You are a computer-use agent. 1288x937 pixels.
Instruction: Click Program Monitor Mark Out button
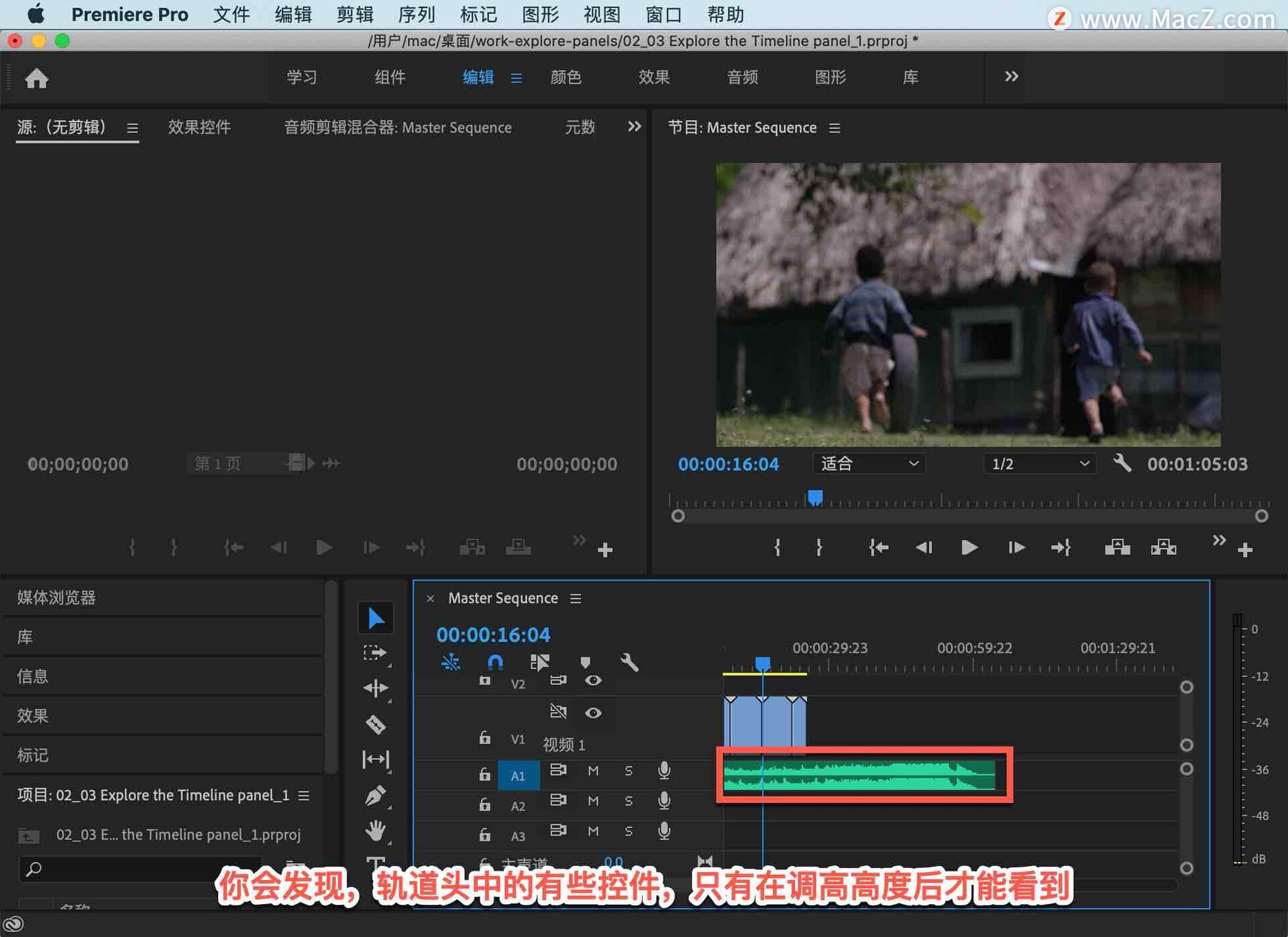(819, 548)
